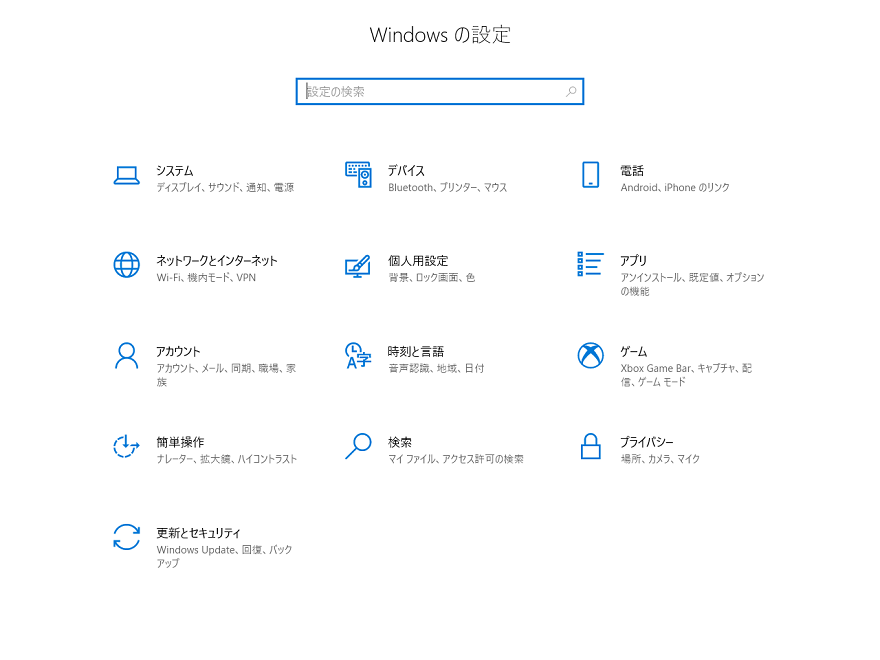The width and height of the screenshot is (880, 660).
Task: Select the システム category title
Action: click(175, 171)
